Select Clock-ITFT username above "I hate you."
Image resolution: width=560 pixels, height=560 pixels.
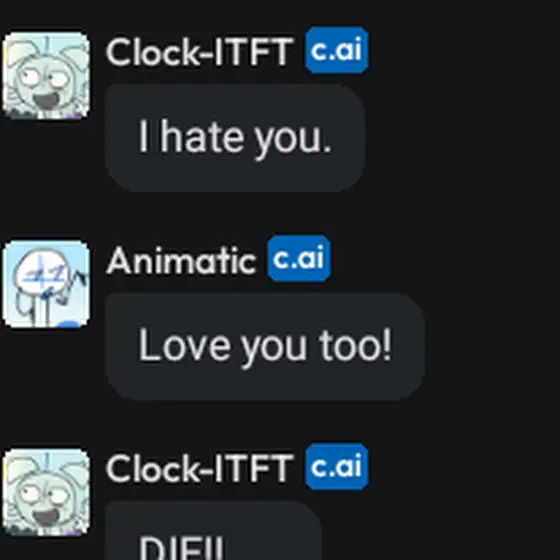199,52
